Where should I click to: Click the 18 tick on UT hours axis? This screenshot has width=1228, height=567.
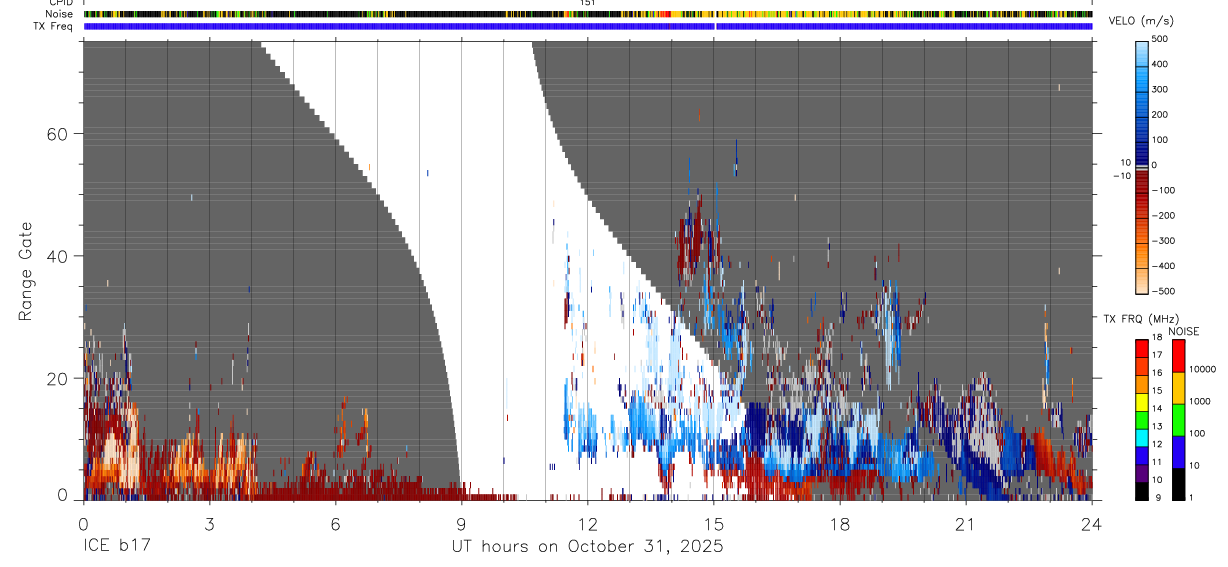point(840,523)
